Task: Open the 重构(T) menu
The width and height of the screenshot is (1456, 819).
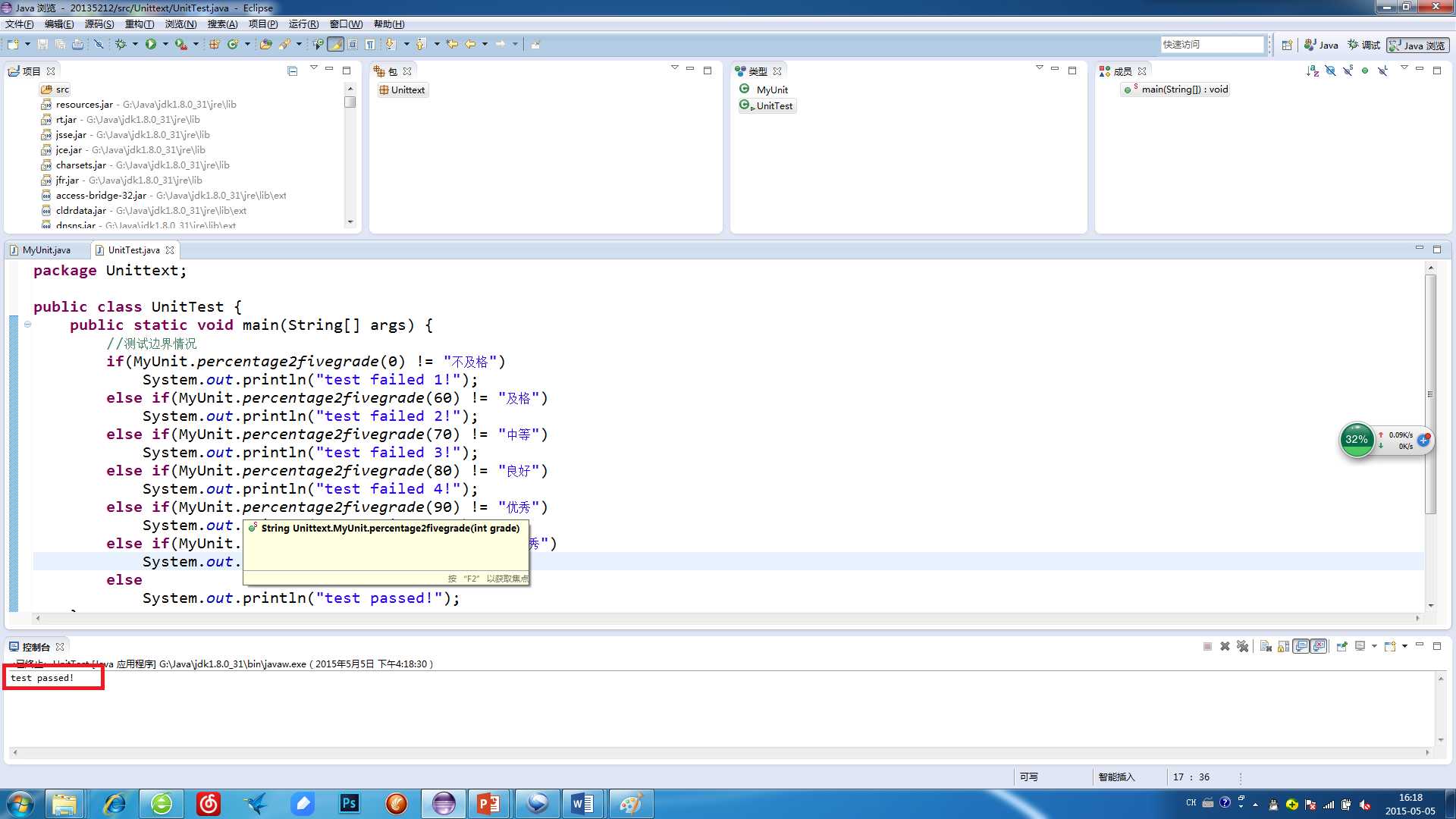Action: click(x=140, y=24)
